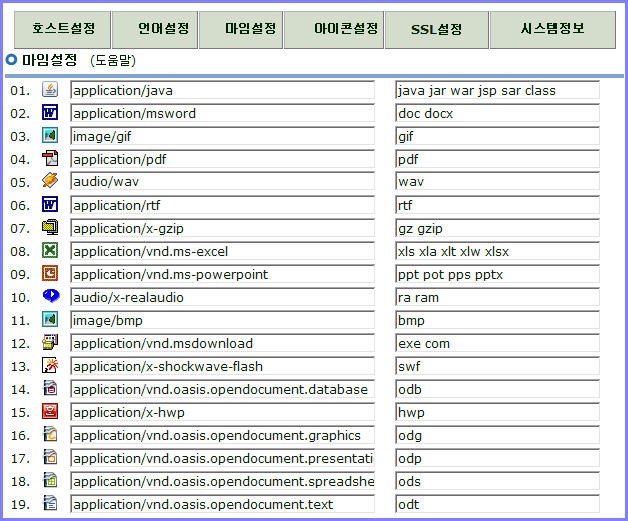Click the Word icon beside application/msword

pos(50,113)
